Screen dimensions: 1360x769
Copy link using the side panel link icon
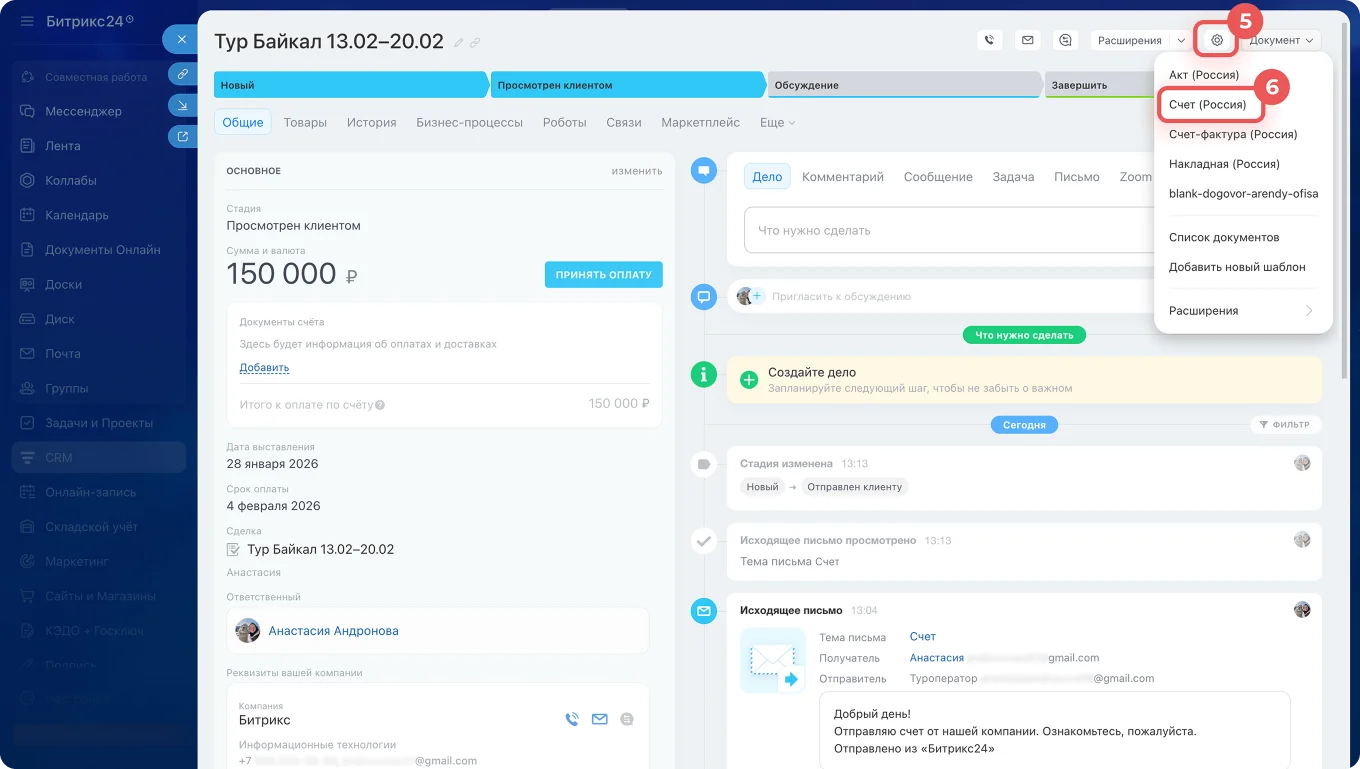183,74
